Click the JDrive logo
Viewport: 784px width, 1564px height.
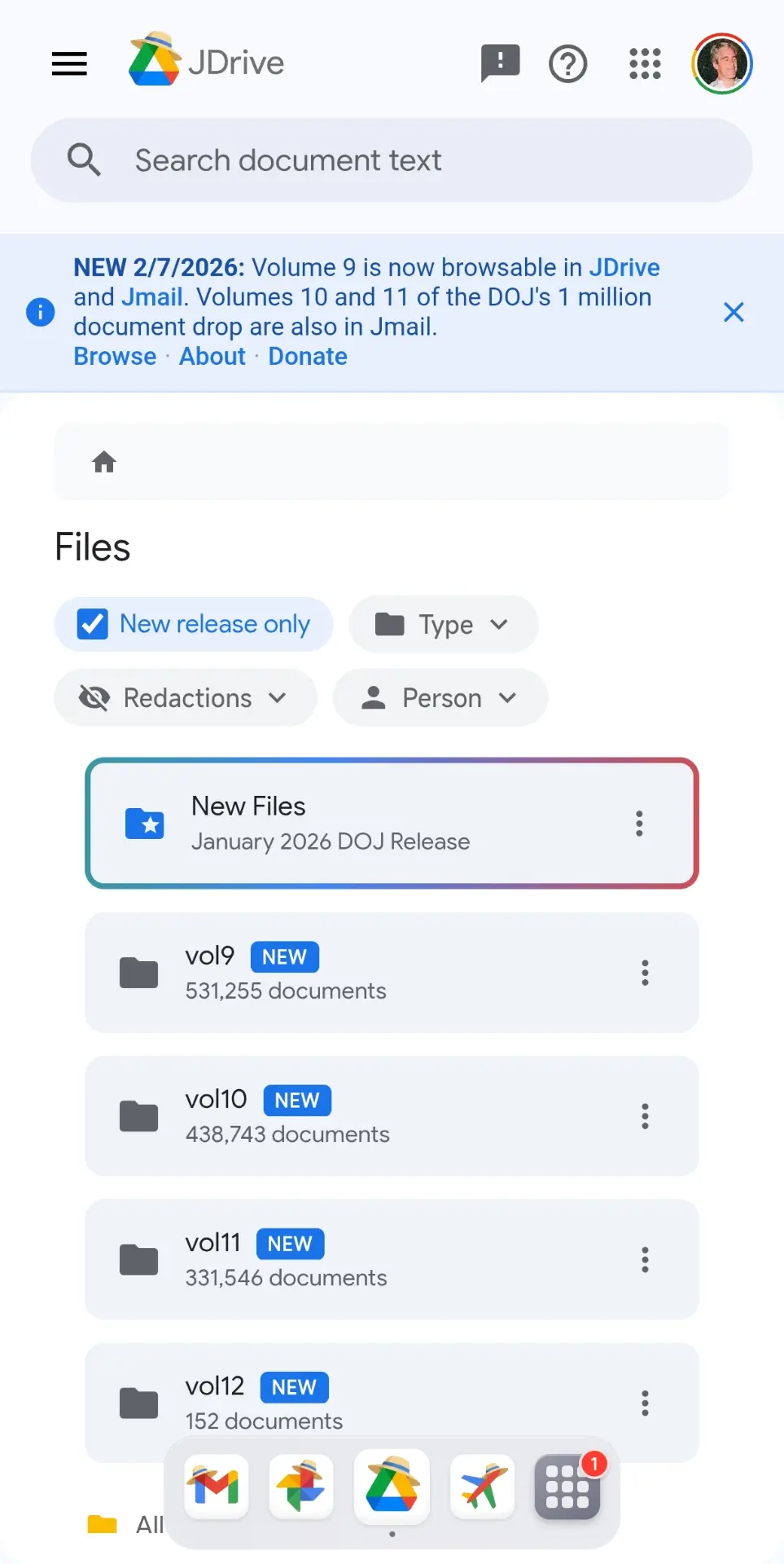tap(207, 60)
